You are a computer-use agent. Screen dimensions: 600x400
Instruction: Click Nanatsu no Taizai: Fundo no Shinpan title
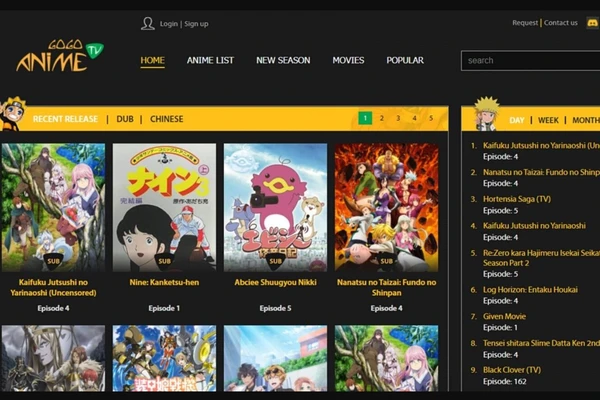pyautogui.click(x=386, y=287)
